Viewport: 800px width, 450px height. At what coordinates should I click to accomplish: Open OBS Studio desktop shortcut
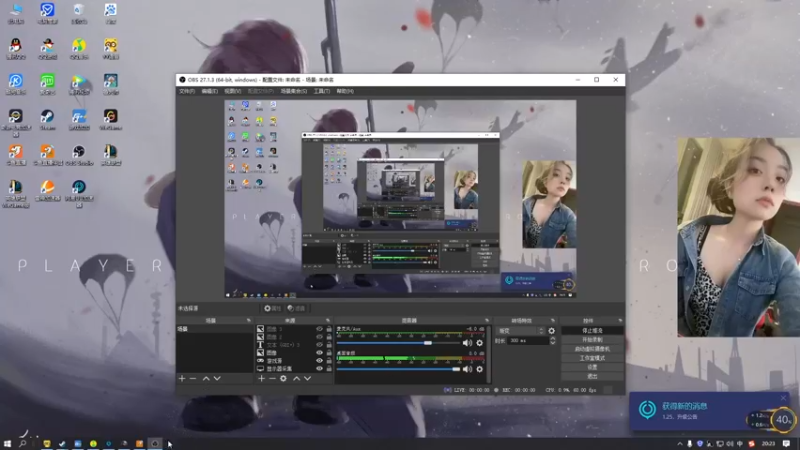click(79, 155)
